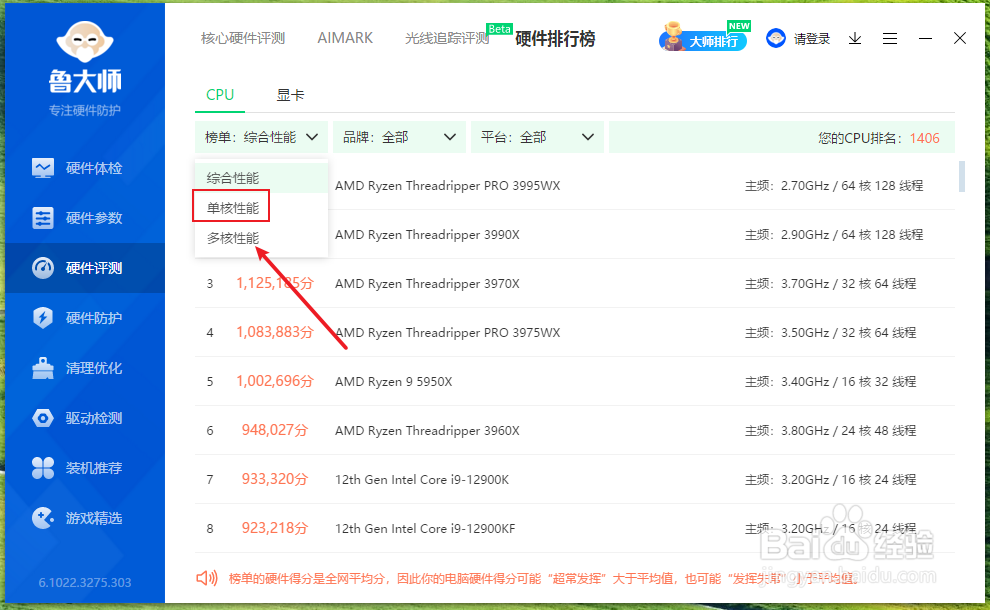Open 硬件防护 shield icon
Viewport: 990px width, 610px height.
point(43,318)
